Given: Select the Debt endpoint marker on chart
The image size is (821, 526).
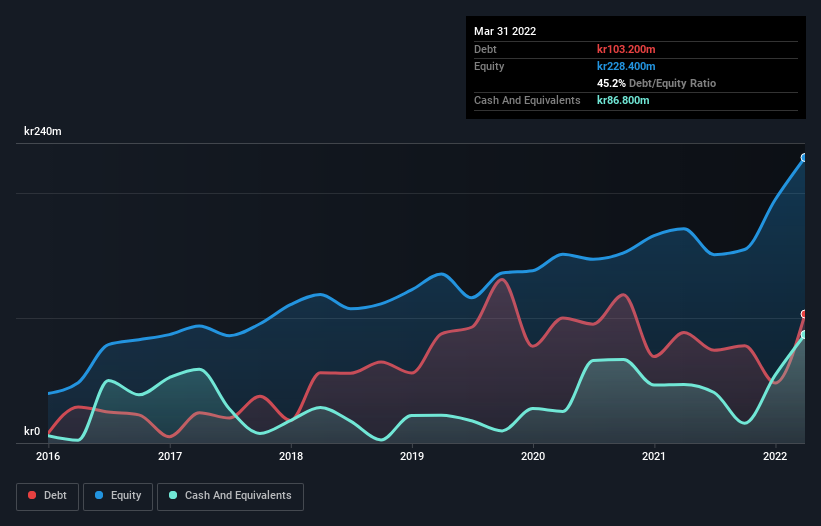Looking at the screenshot, I should tap(804, 314).
